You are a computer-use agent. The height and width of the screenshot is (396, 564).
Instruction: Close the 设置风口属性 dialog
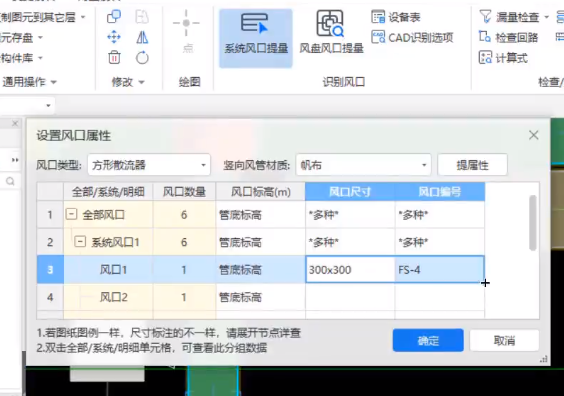coord(534,135)
